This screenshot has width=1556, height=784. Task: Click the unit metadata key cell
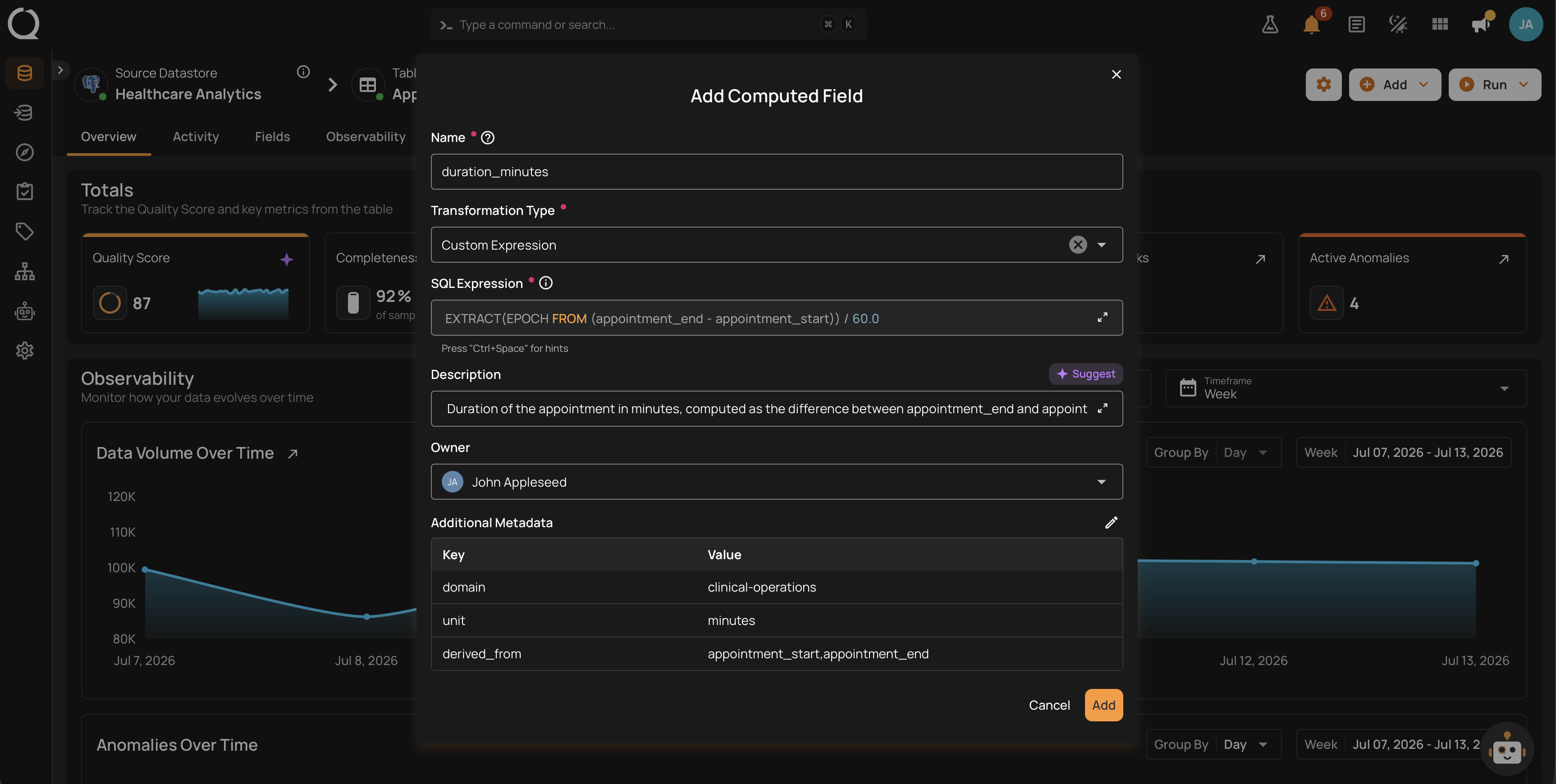pyautogui.click(x=453, y=620)
